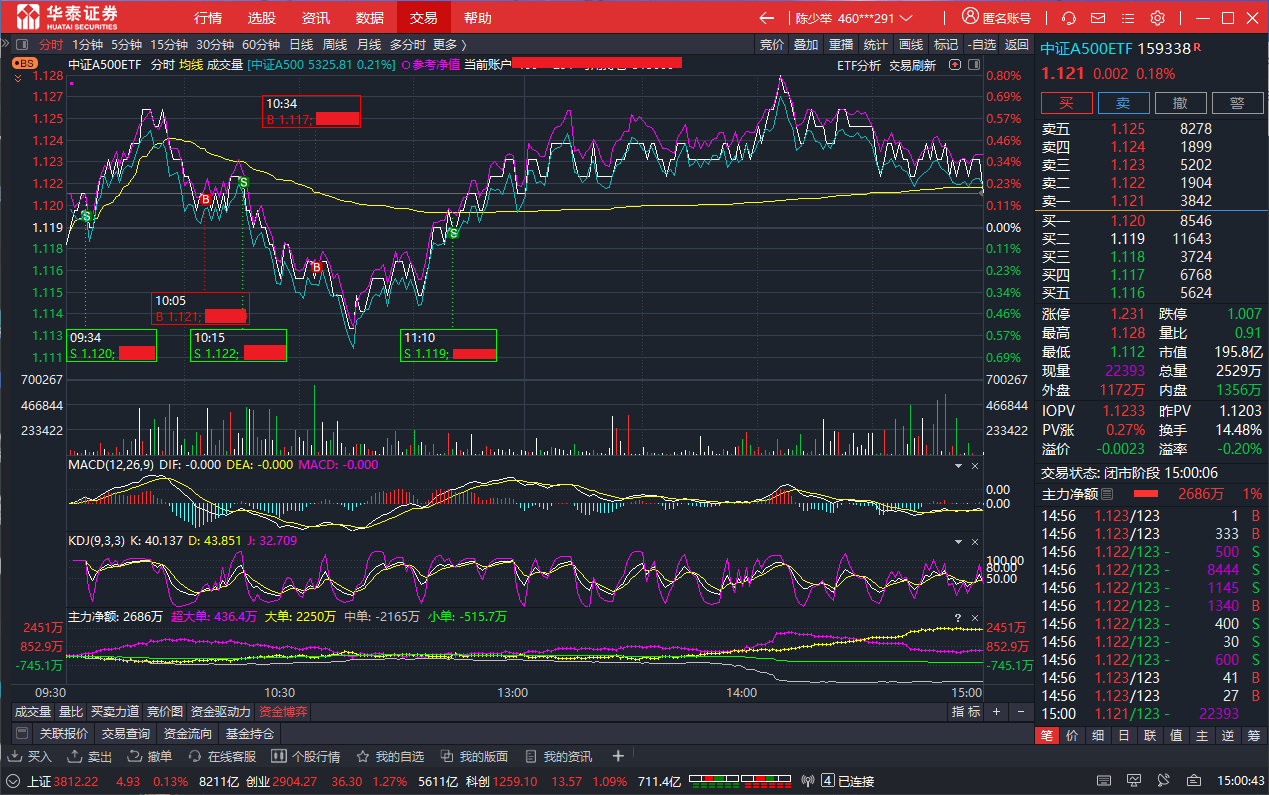Click the plus icon to add shortcut
Image resolution: width=1269 pixels, height=795 pixels.
618,756
